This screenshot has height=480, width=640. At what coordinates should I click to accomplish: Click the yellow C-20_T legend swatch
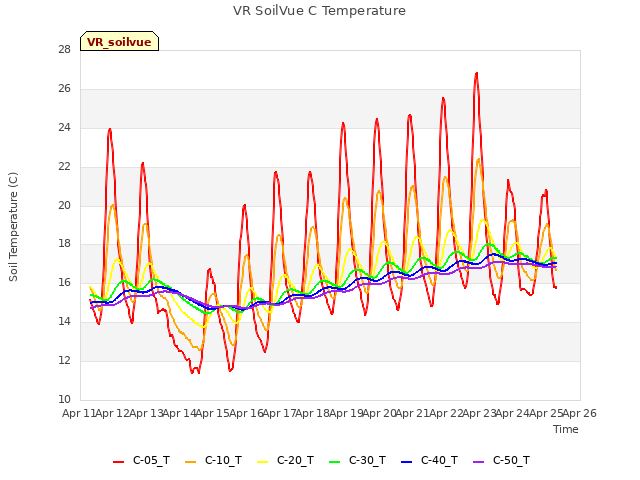tap(263, 462)
